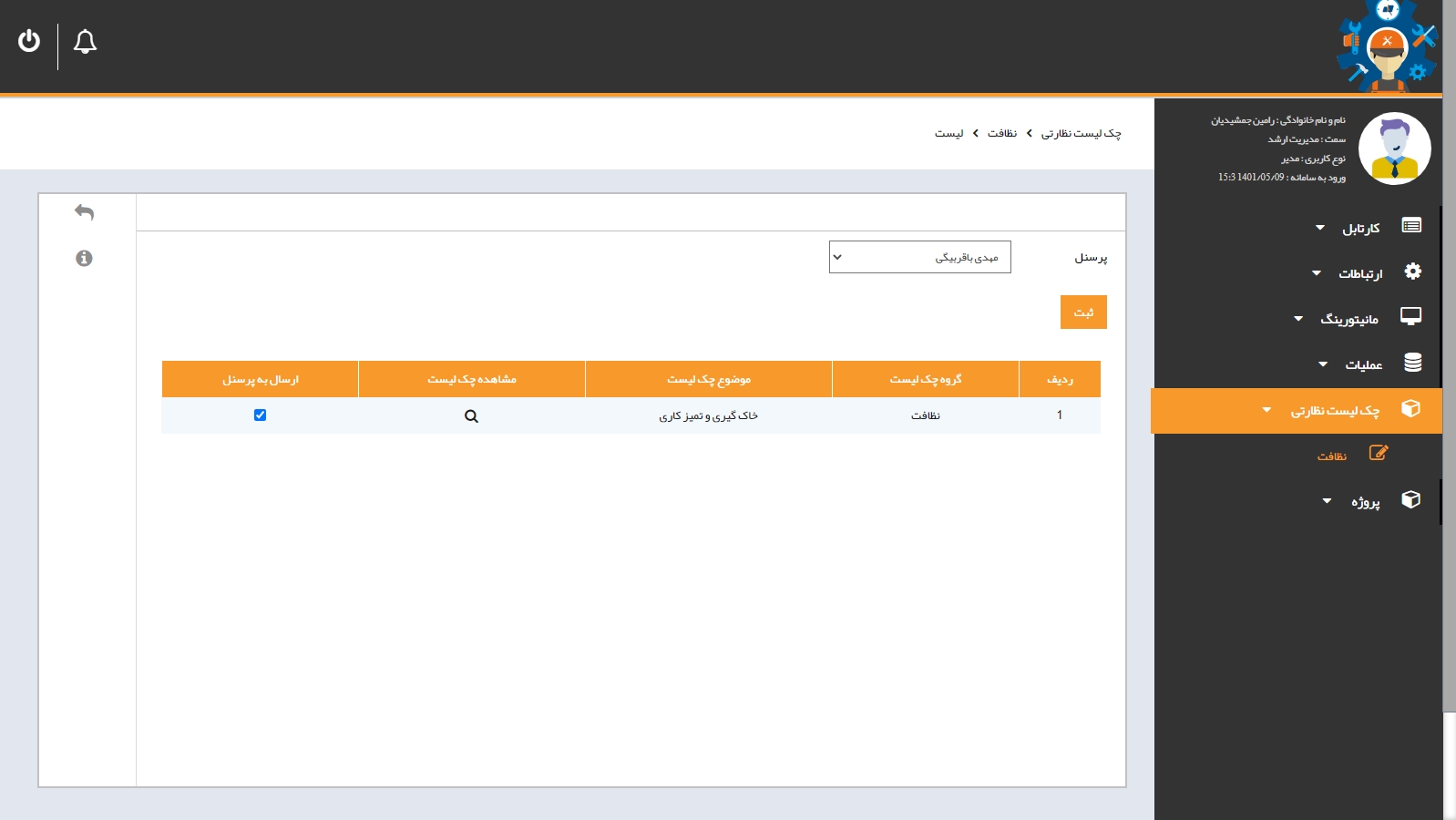Click نظافت breadcrumb link
Screen dimensions: 1456x820
point(1001,134)
